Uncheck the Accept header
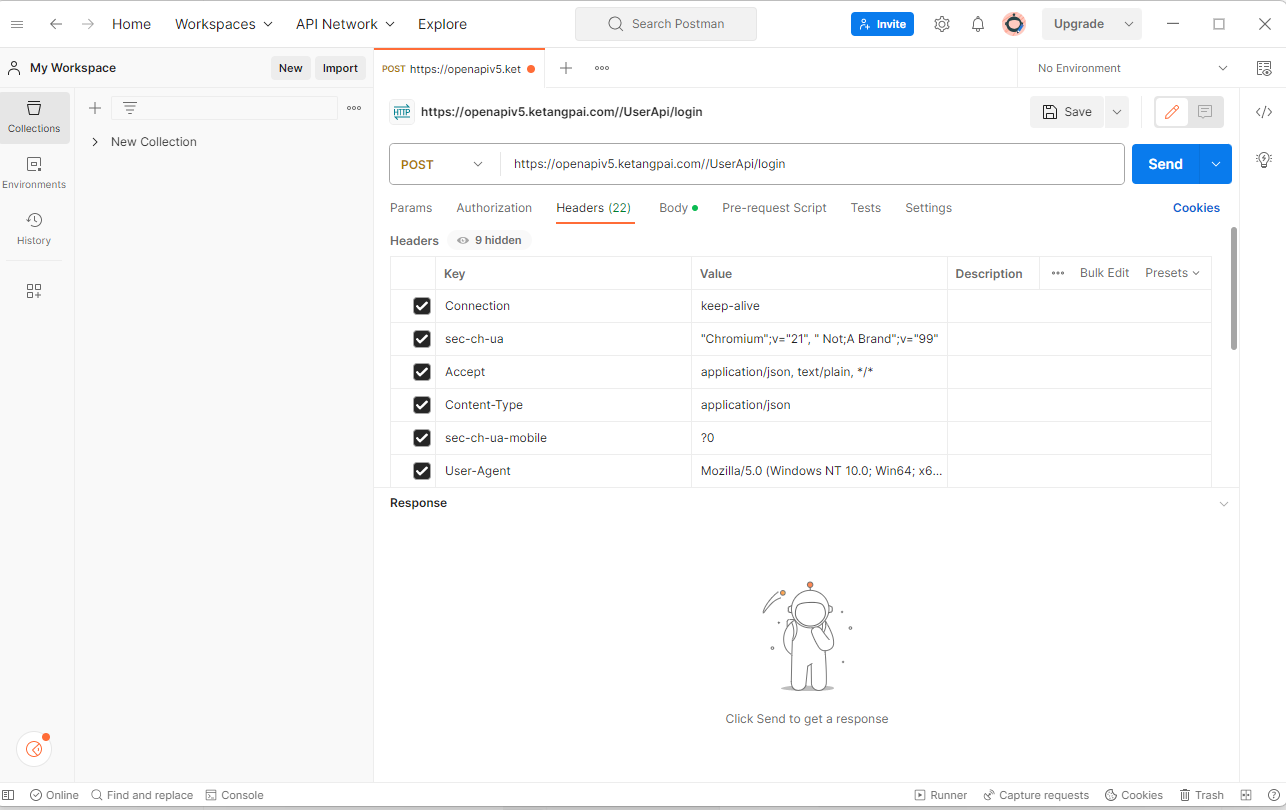 [422, 372]
